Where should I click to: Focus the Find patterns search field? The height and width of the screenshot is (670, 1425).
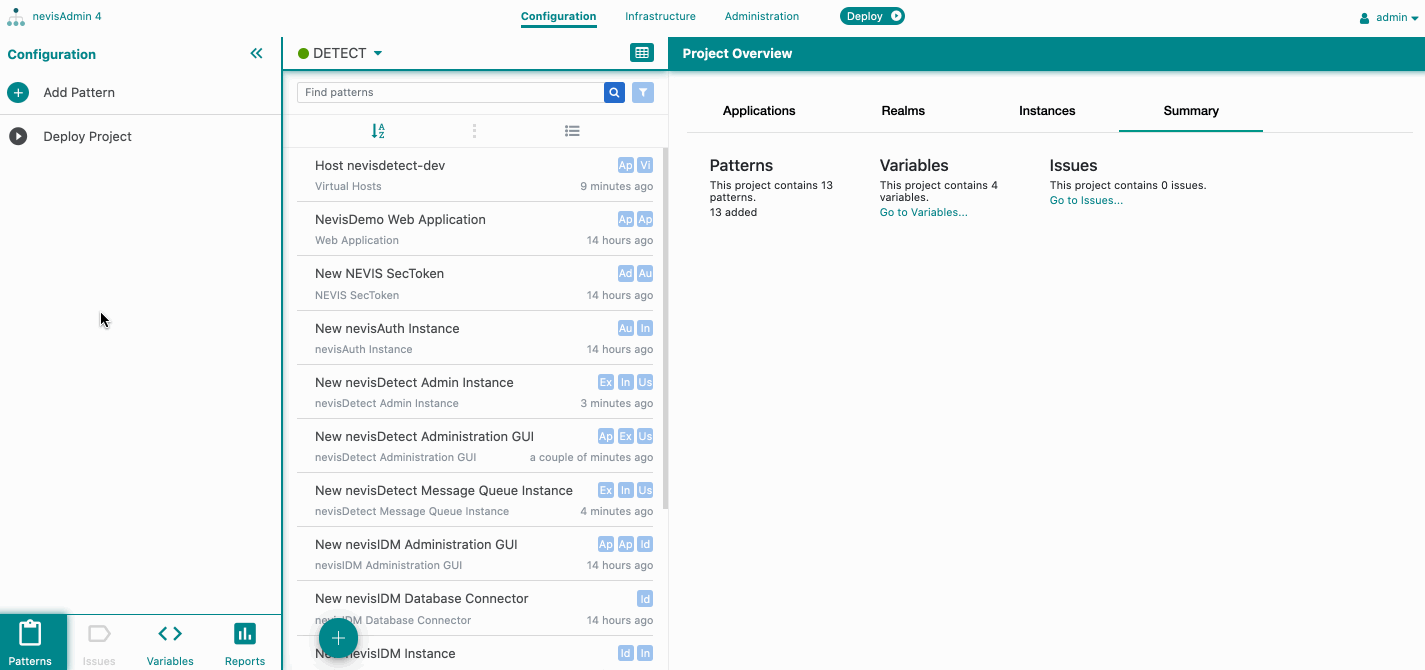point(450,92)
